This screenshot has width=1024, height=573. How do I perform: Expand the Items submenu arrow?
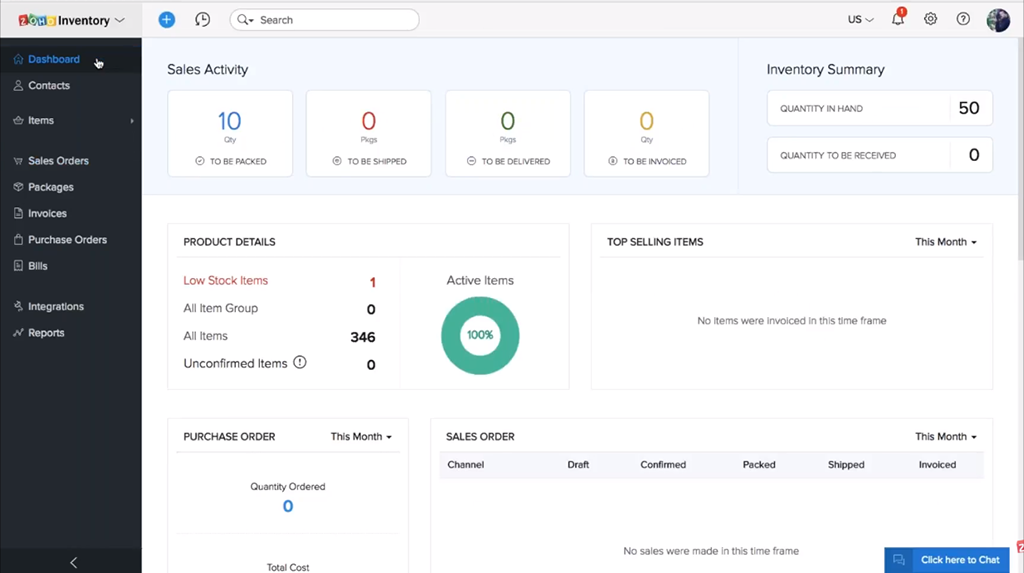click(x=132, y=121)
